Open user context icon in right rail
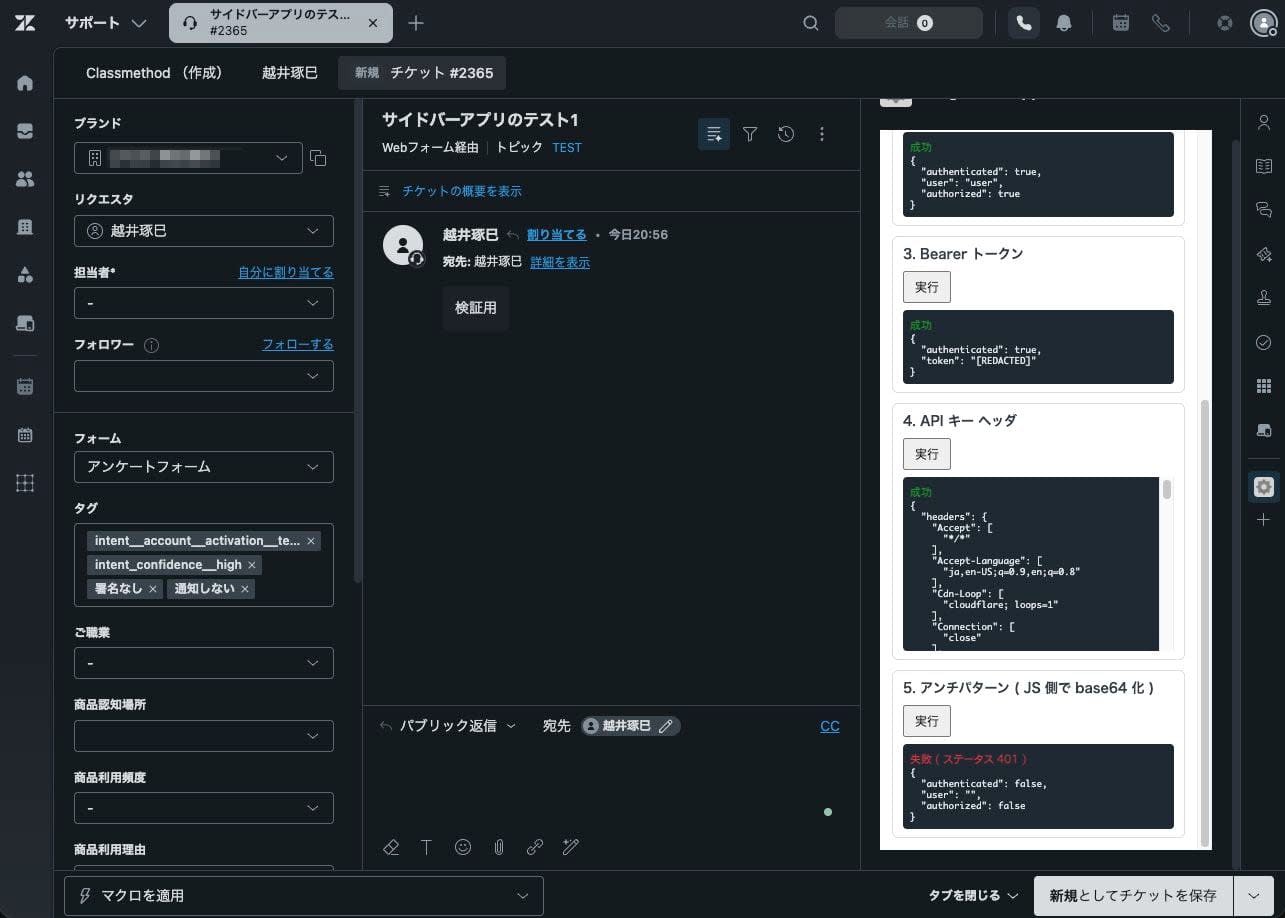 tap(1263, 122)
